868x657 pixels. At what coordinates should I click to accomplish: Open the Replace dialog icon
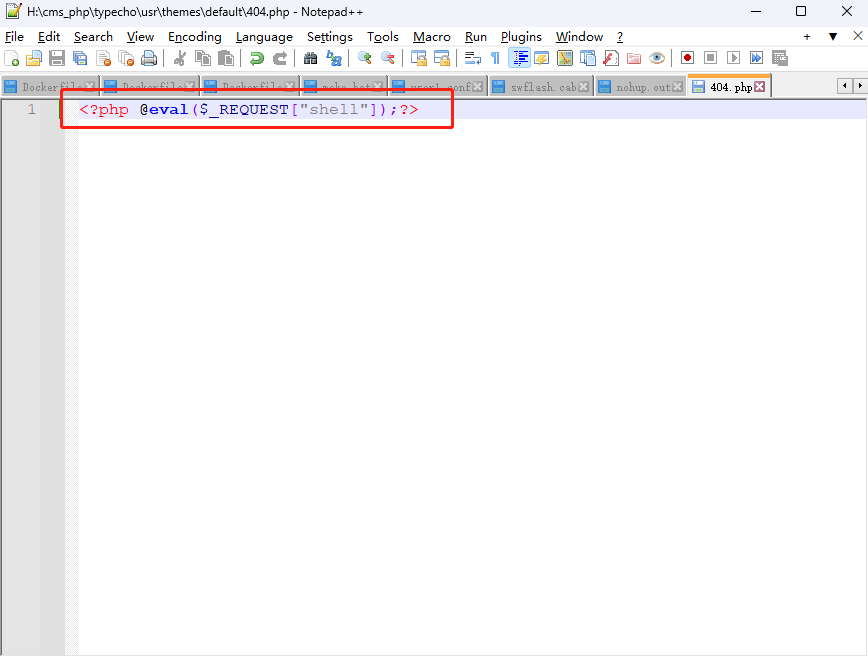point(334,58)
